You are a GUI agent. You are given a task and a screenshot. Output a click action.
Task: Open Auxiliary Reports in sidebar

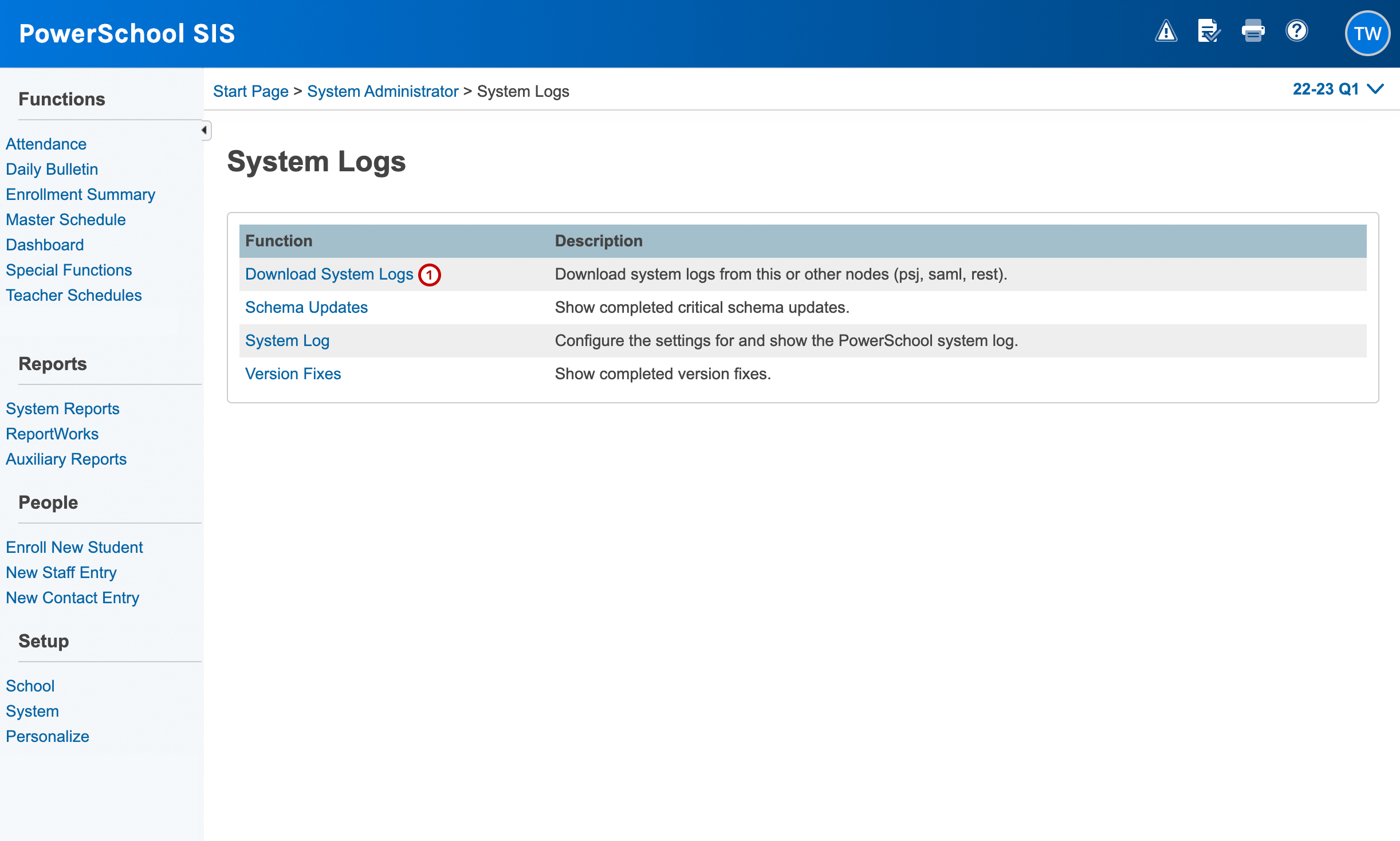(66, 459)
